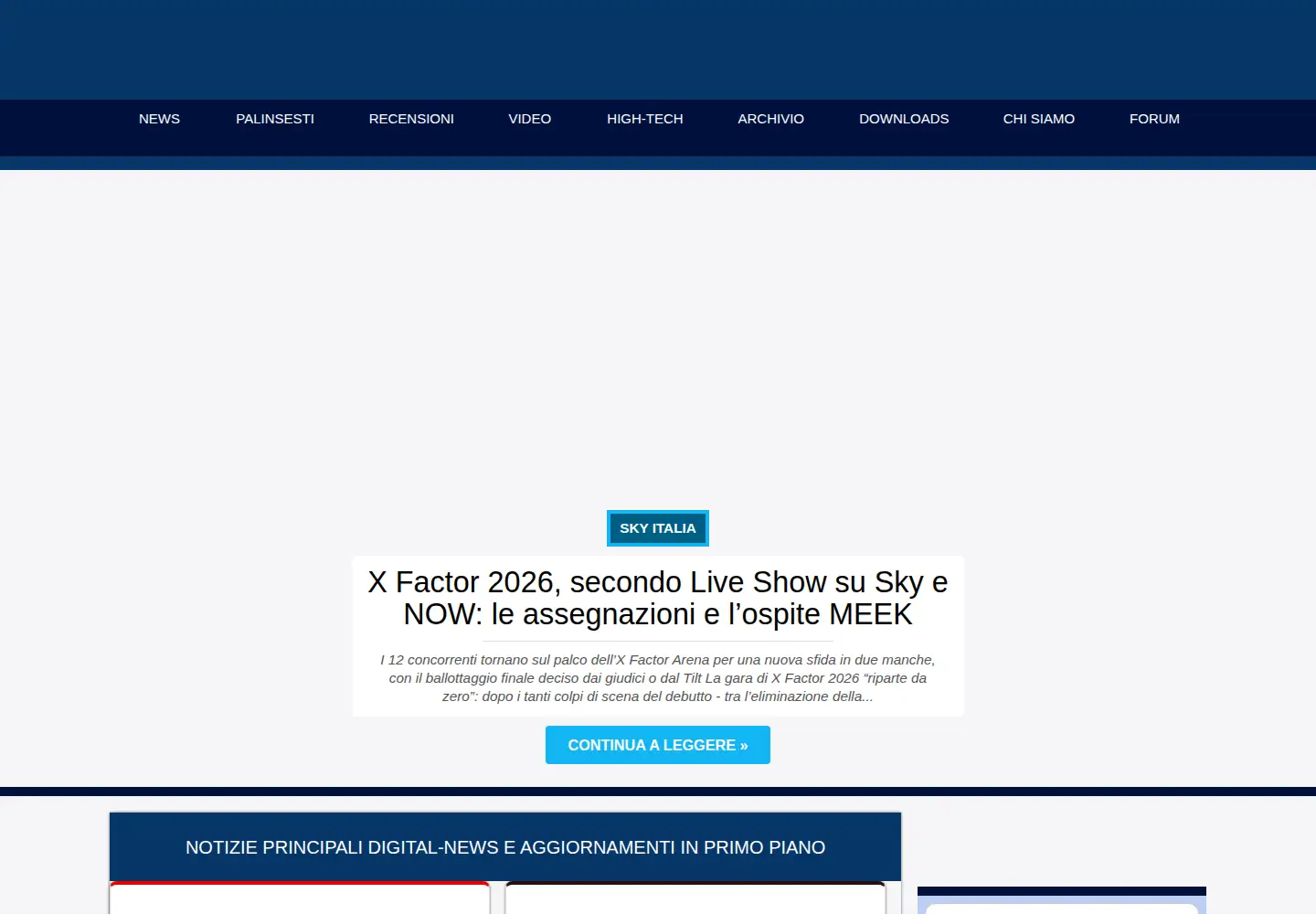Image resolution: width=1316 pixels, height=914 pixels.
Task: Click the SKY ITALIA category tag
Action: (x=658, y=528)
